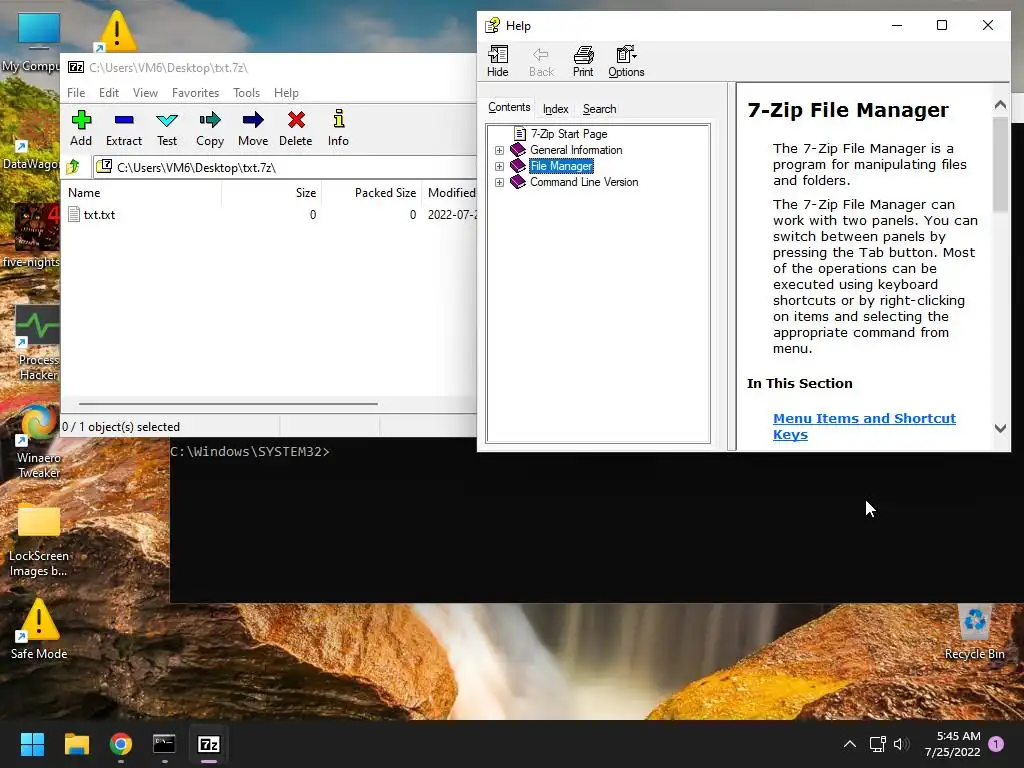Click the Help scrollbar down arrow
The height and width of the screenshot is (768, 1024).
1000,428
